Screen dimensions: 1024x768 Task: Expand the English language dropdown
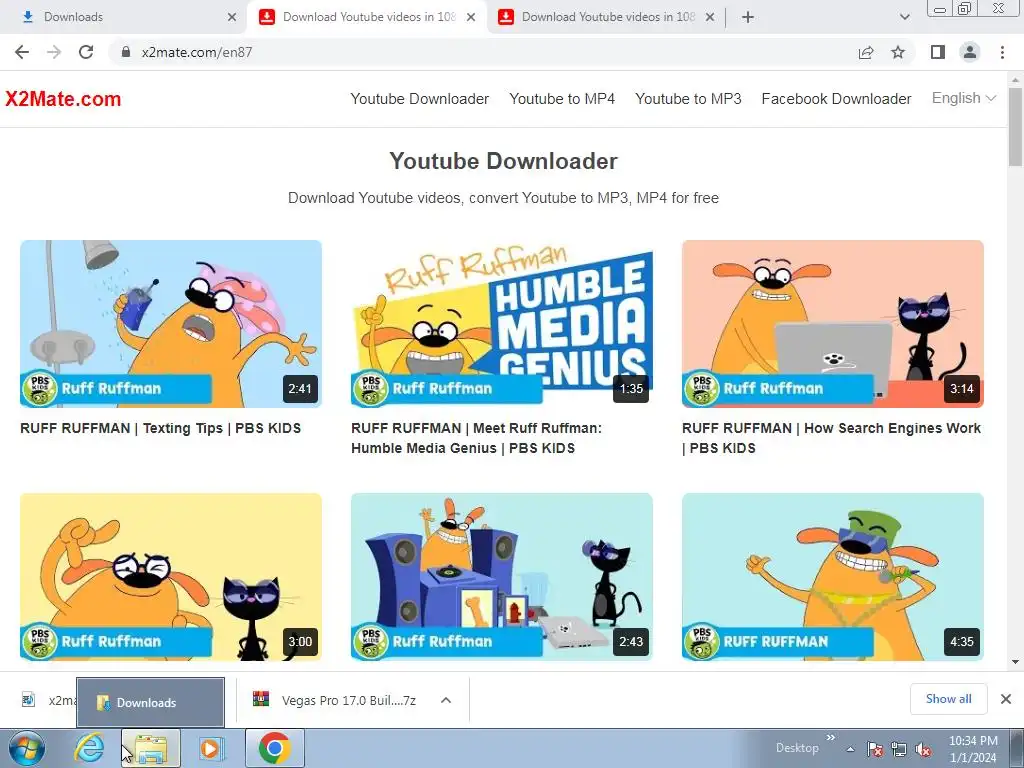(x=963, y=98)
